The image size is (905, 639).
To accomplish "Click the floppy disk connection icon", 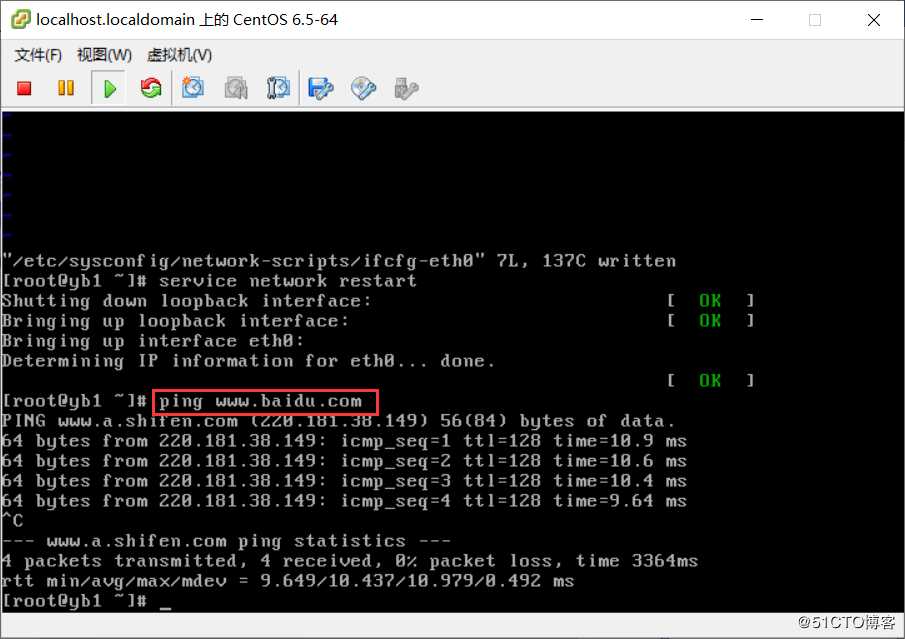I will [321, 88].
